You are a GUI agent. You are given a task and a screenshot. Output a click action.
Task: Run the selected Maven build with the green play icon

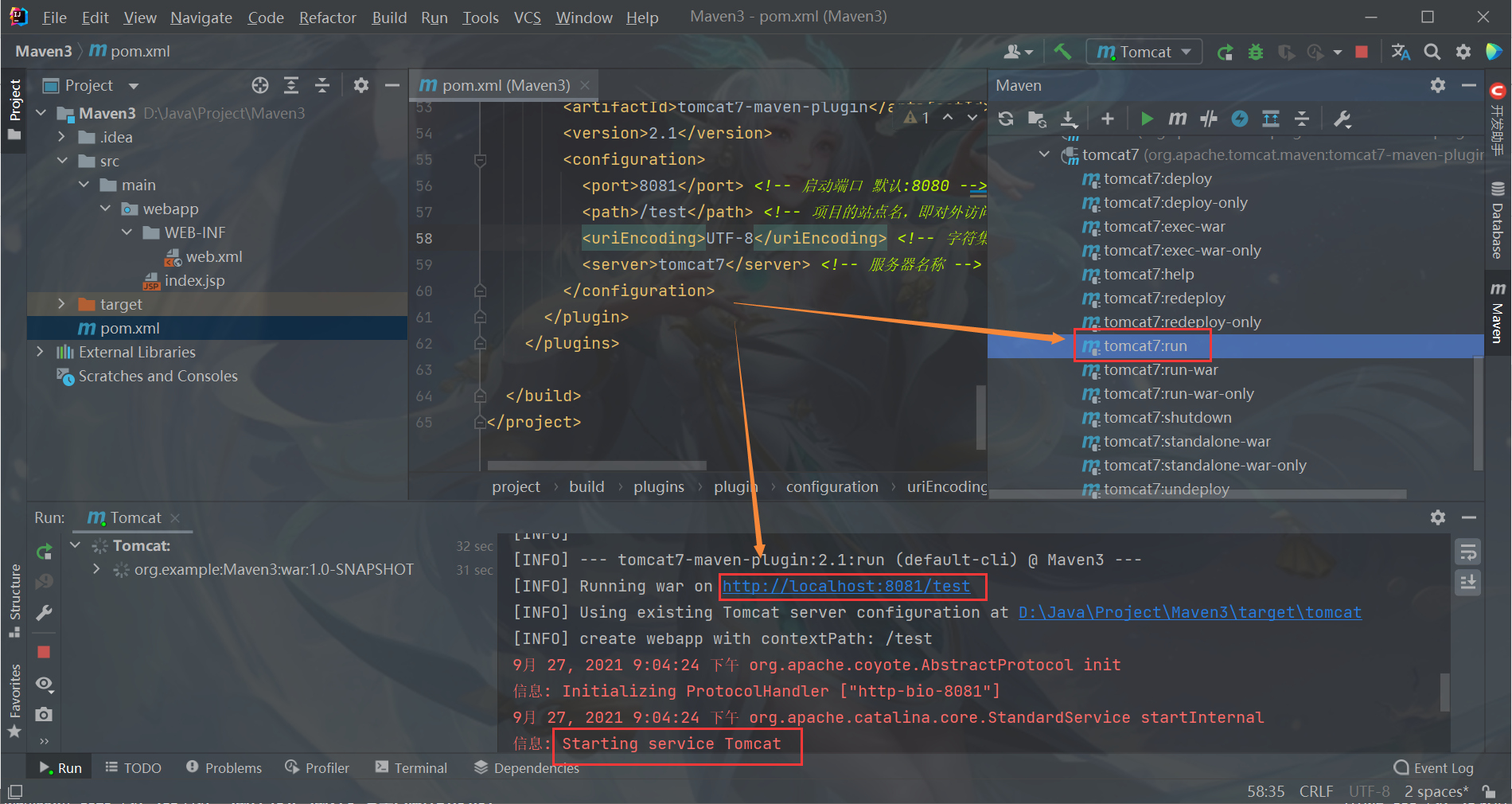(1147, 119)
